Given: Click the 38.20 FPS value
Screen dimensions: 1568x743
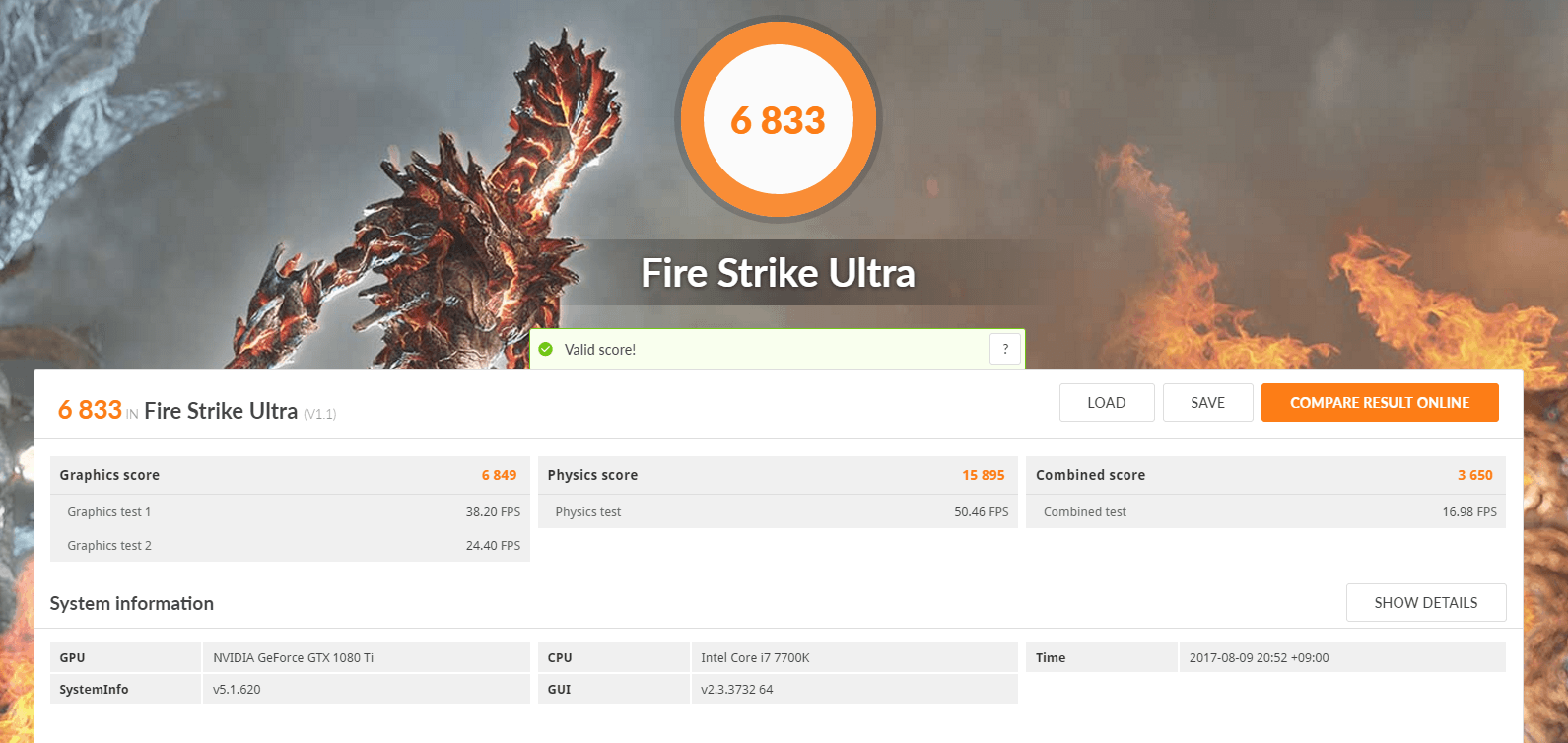Looking at the screenshot, I should pos(494,512).
